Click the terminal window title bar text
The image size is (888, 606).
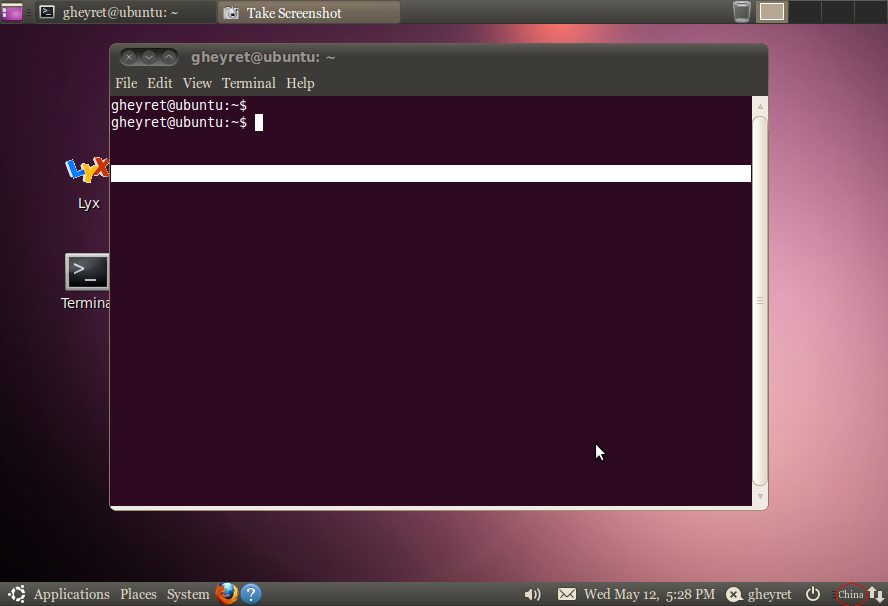click(x=263, y=57)
